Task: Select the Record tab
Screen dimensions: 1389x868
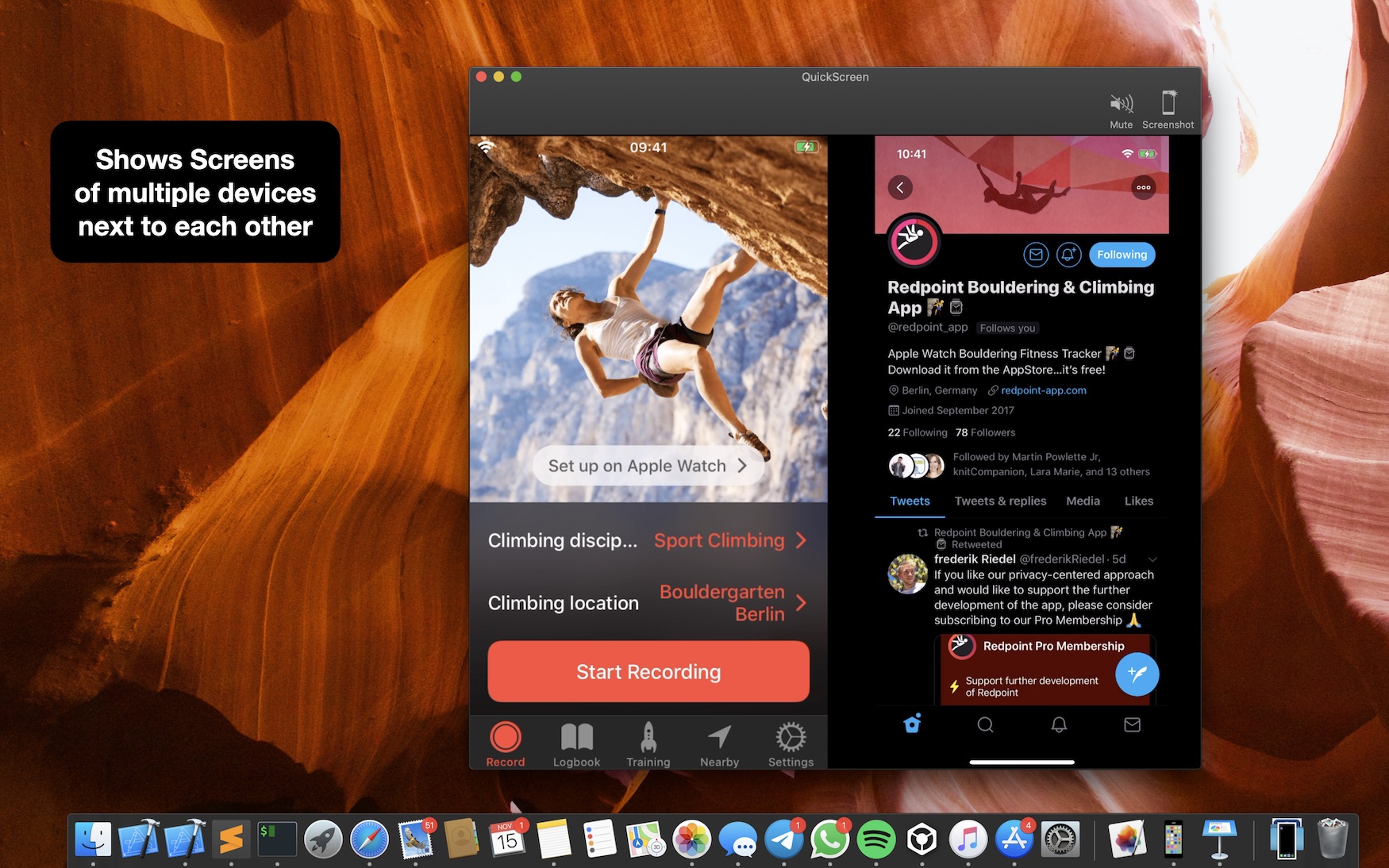Action: click(x=506, y=744)
